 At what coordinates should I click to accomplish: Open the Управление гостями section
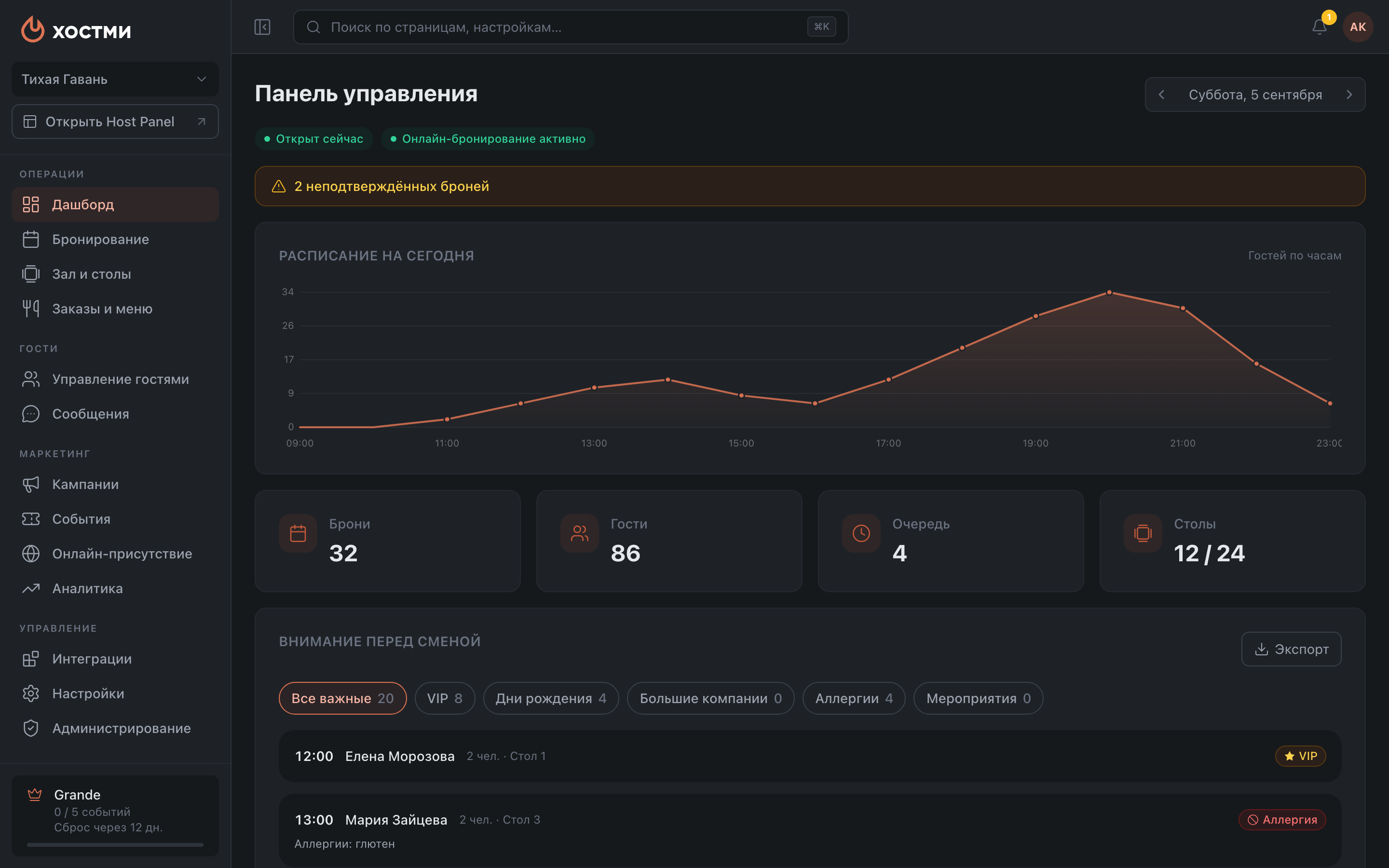pyautogui.click(x=115, y=379)
